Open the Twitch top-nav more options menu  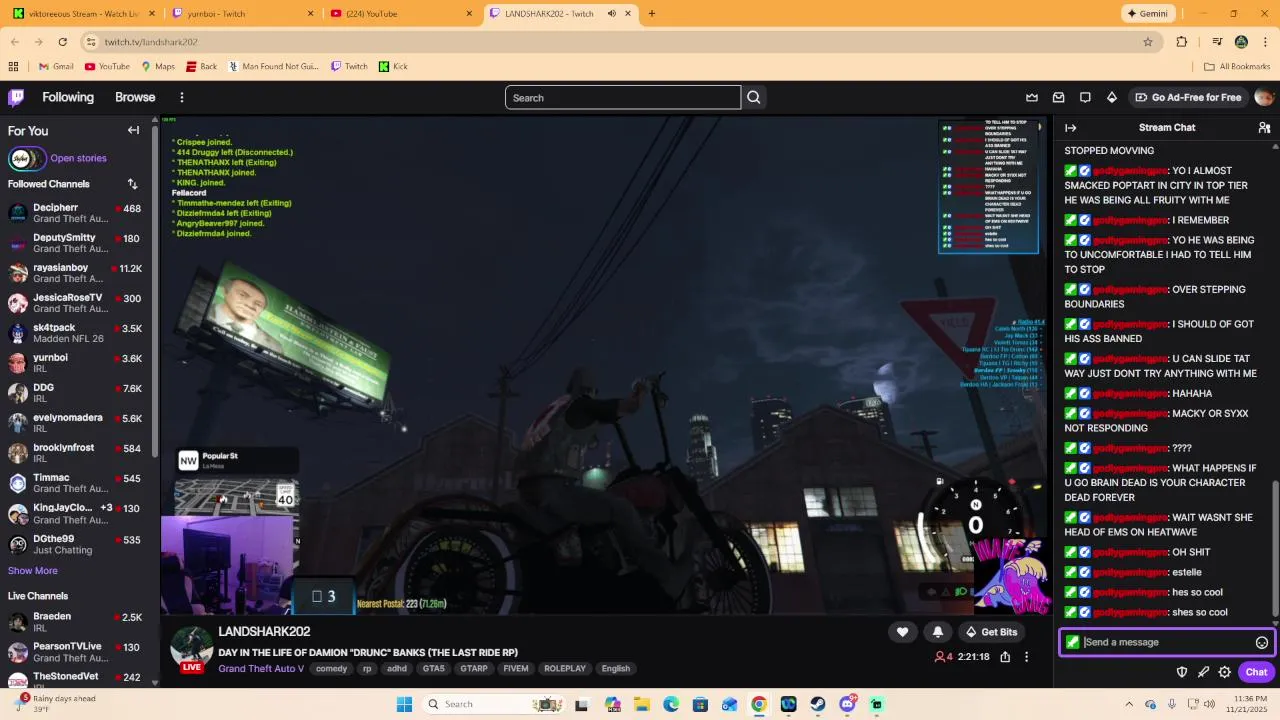(182, 97)
